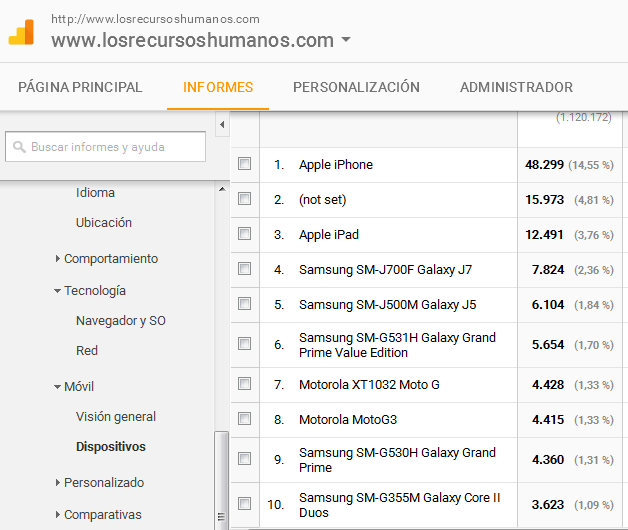The image size is (628, 530).
Task: Click the 5.654 sessions value
Action: coord(547,345)
